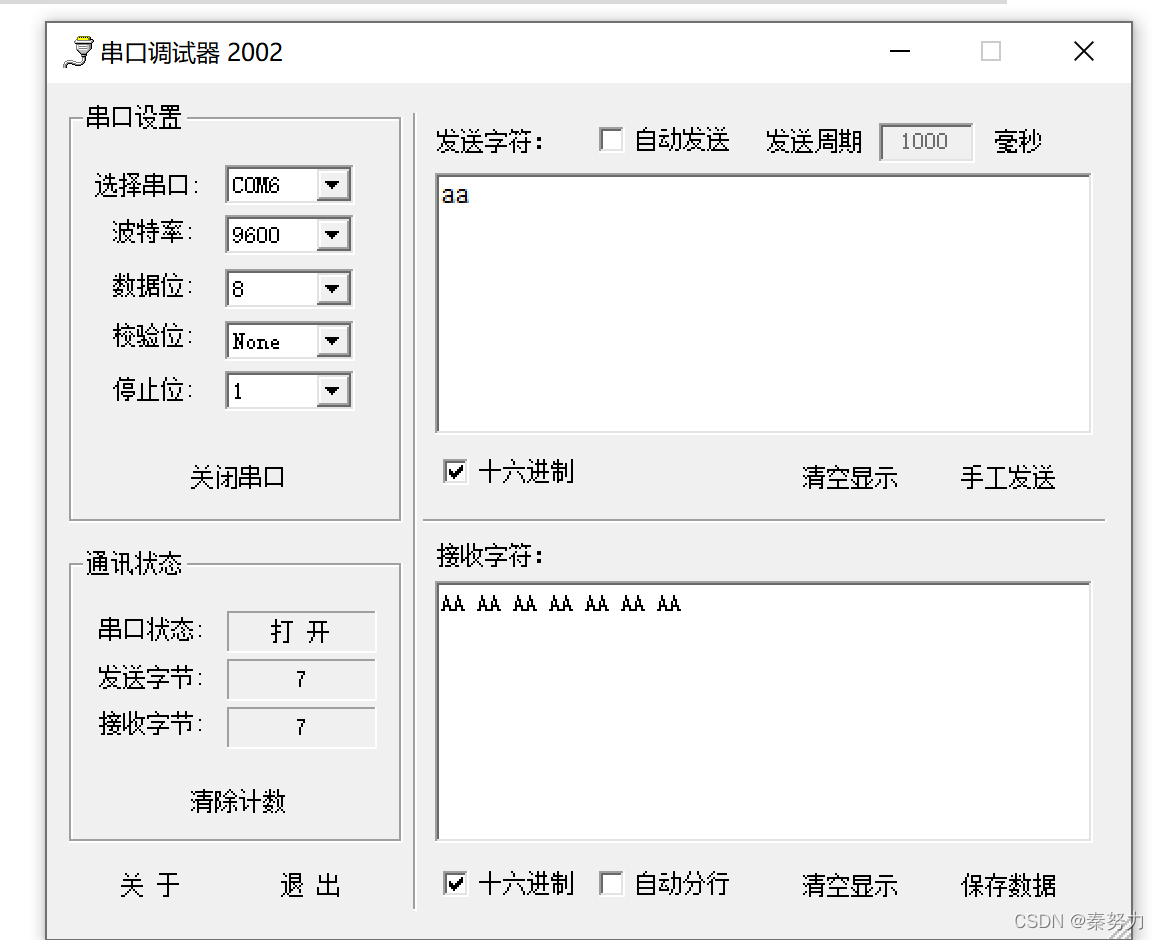Click the 接收字节 count value 7

(301, 727)
